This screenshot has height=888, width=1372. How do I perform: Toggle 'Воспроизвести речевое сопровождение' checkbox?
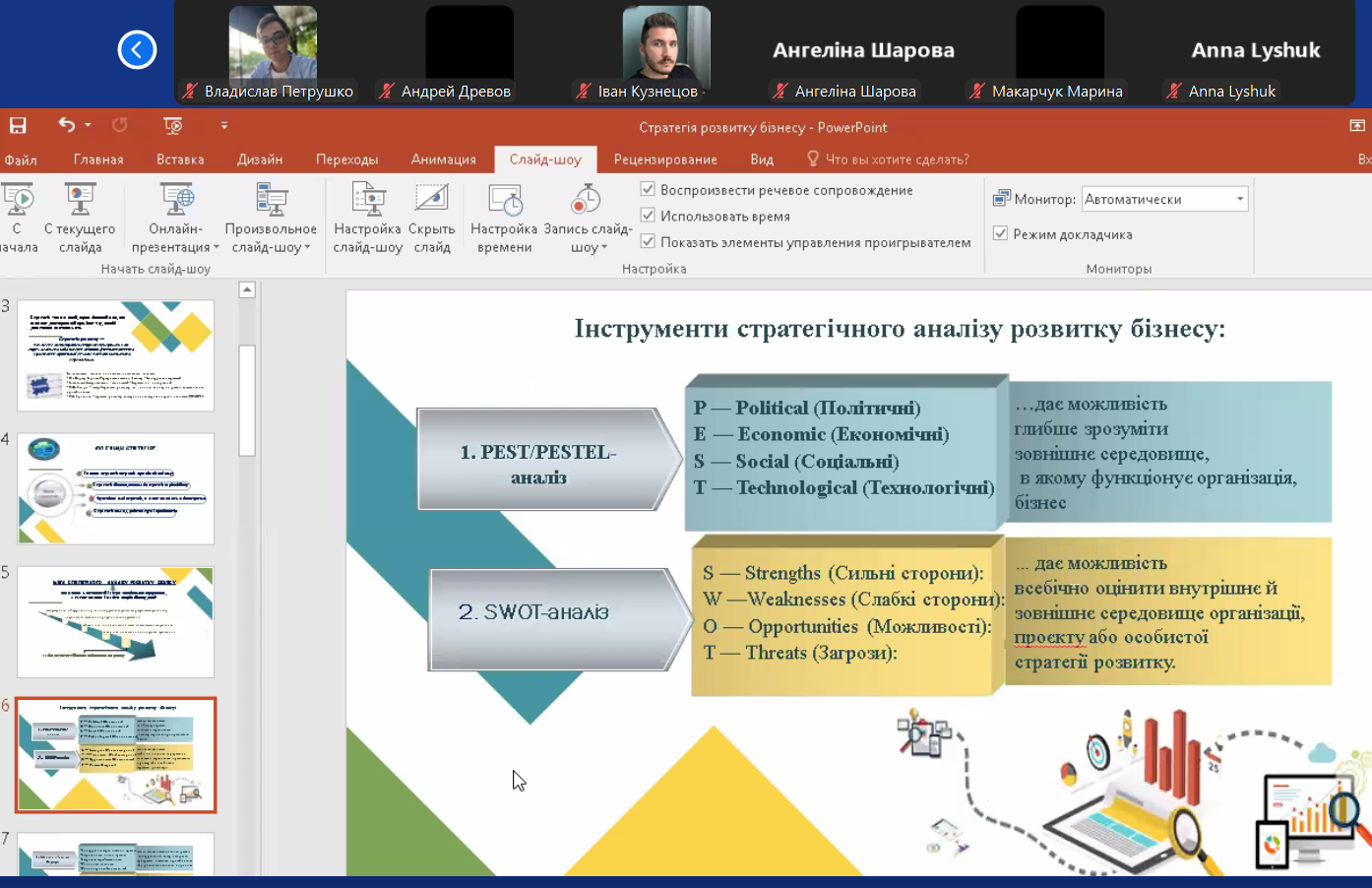[648, 189]
